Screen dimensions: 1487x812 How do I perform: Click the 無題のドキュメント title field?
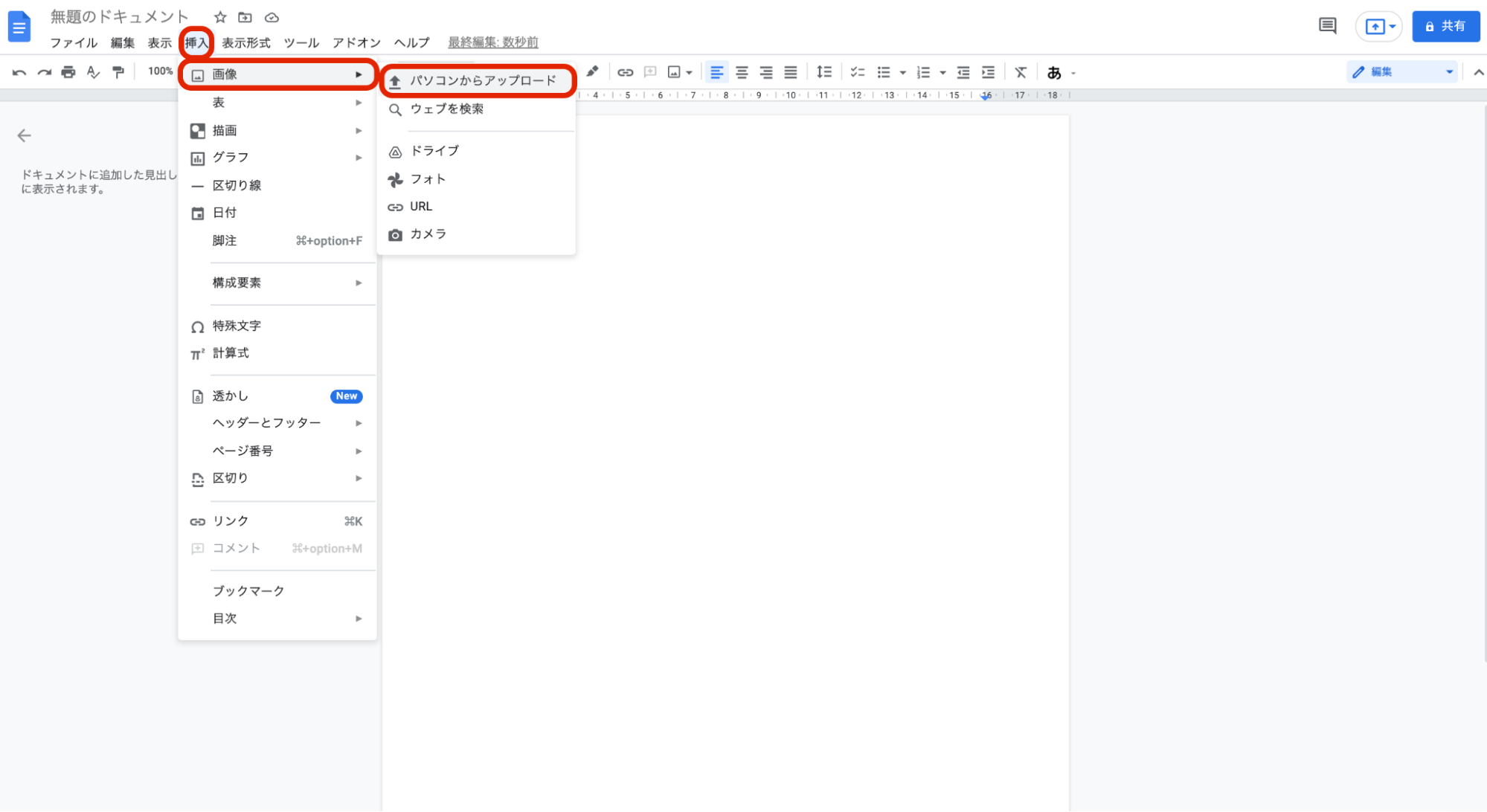pyautogui.click(x=120, y=17)
